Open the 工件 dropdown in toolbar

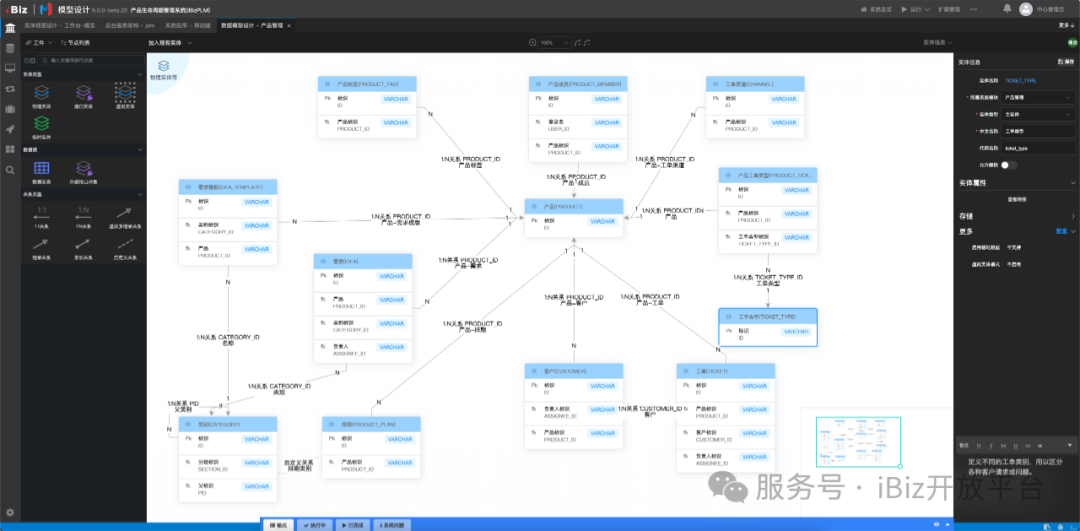(x=39, y=43)
